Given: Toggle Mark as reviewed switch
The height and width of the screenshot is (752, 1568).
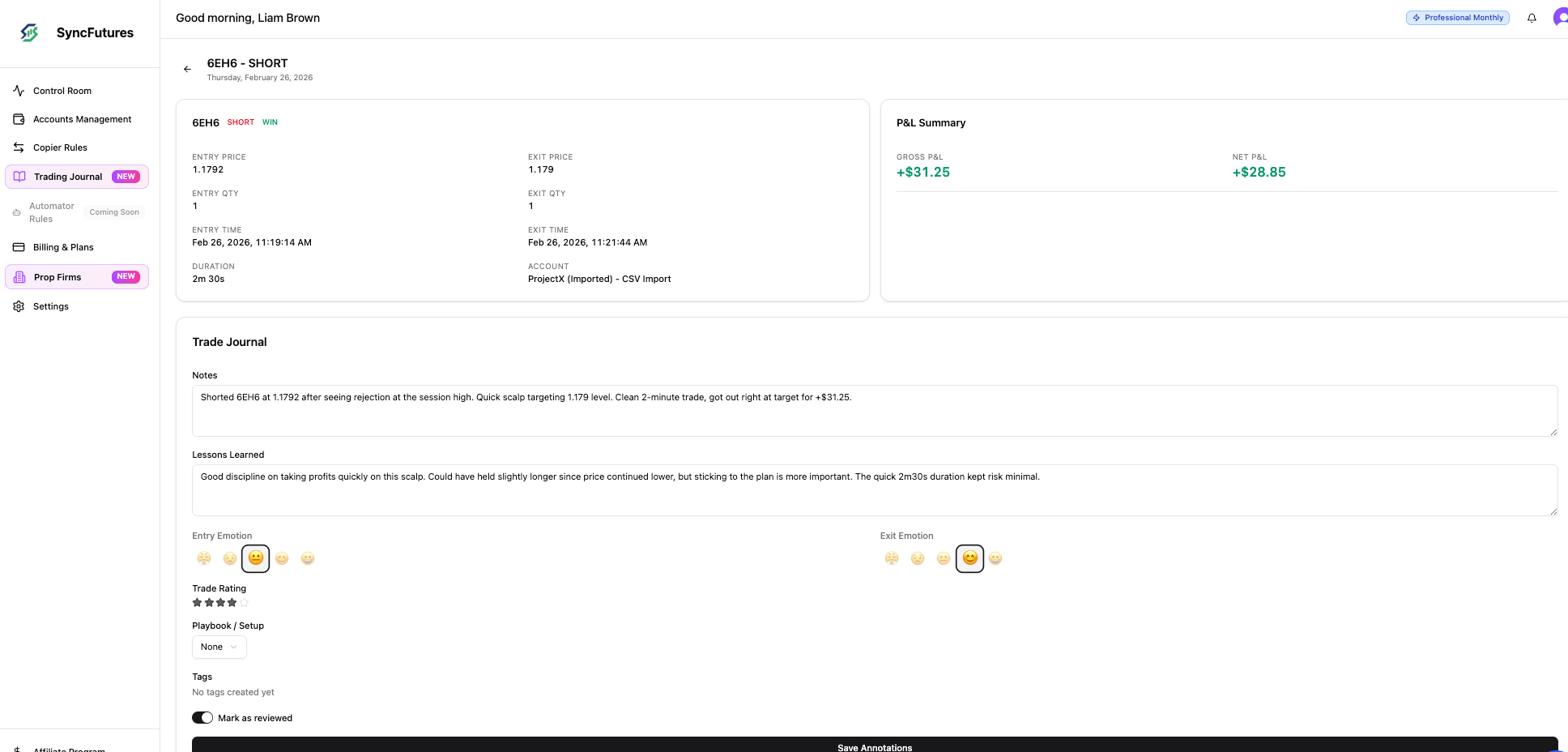Looking at the screenshot, I should tap(202, 718).
